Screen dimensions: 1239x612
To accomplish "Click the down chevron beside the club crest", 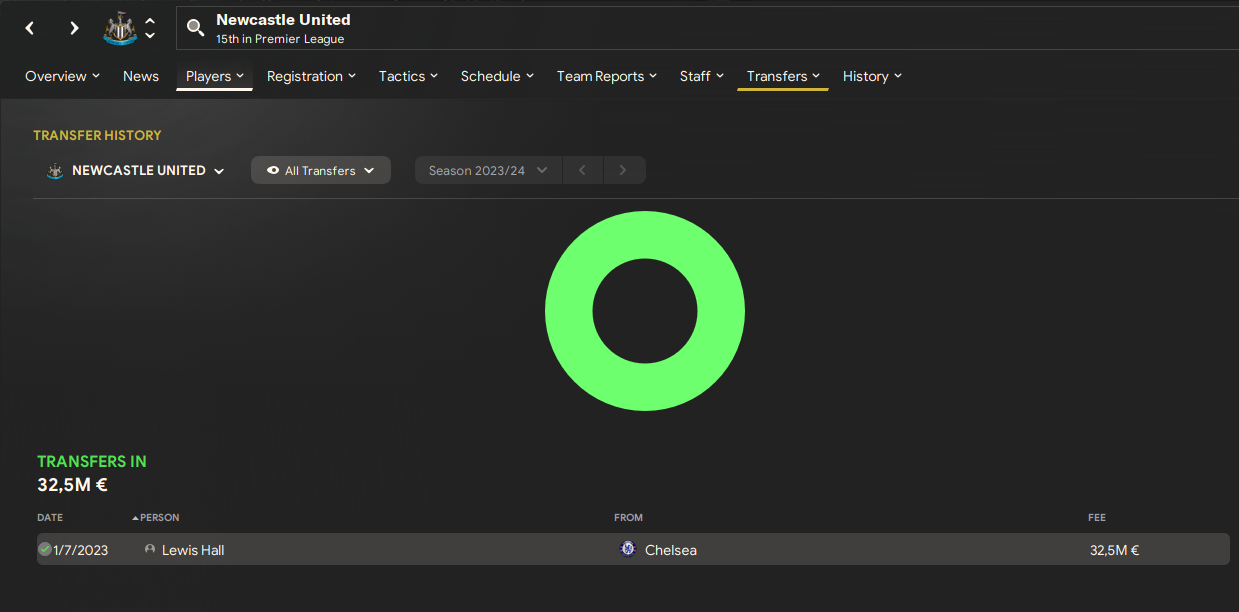I will [x=150, y=36].
